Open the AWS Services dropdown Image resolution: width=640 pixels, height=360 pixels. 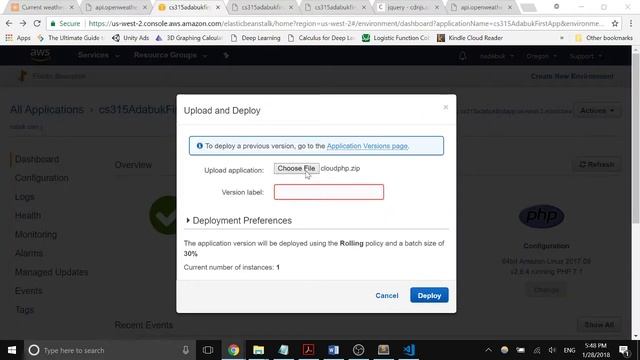tap(98, 55)
